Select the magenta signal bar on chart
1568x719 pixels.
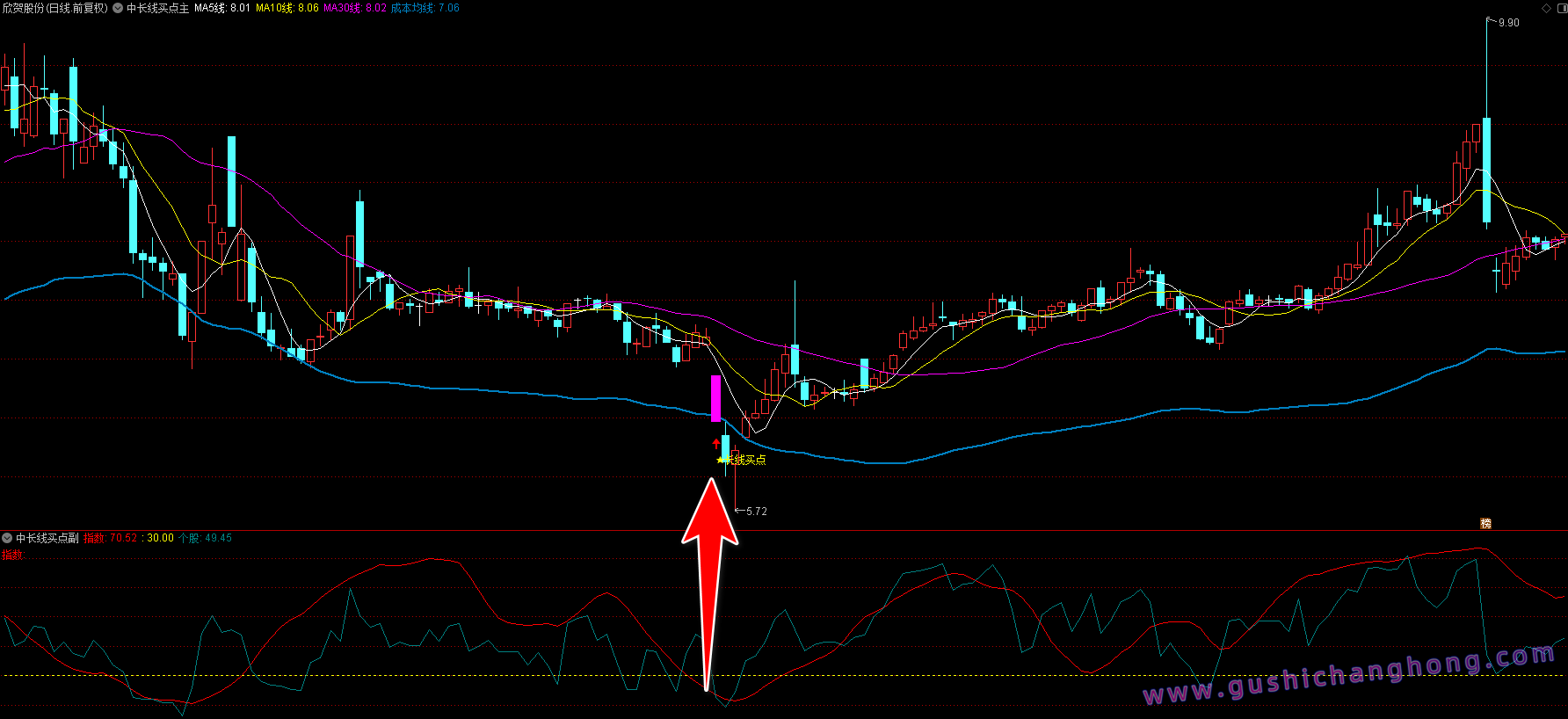[715, 398]
